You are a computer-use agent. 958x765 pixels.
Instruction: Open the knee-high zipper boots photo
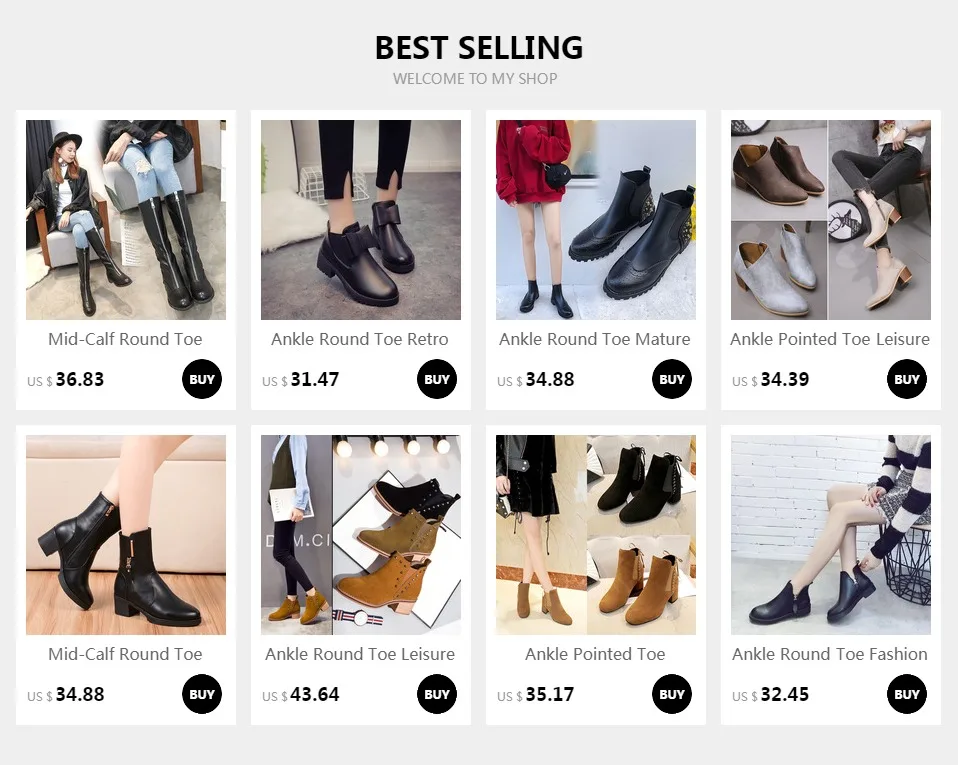[x=126, y=220]
